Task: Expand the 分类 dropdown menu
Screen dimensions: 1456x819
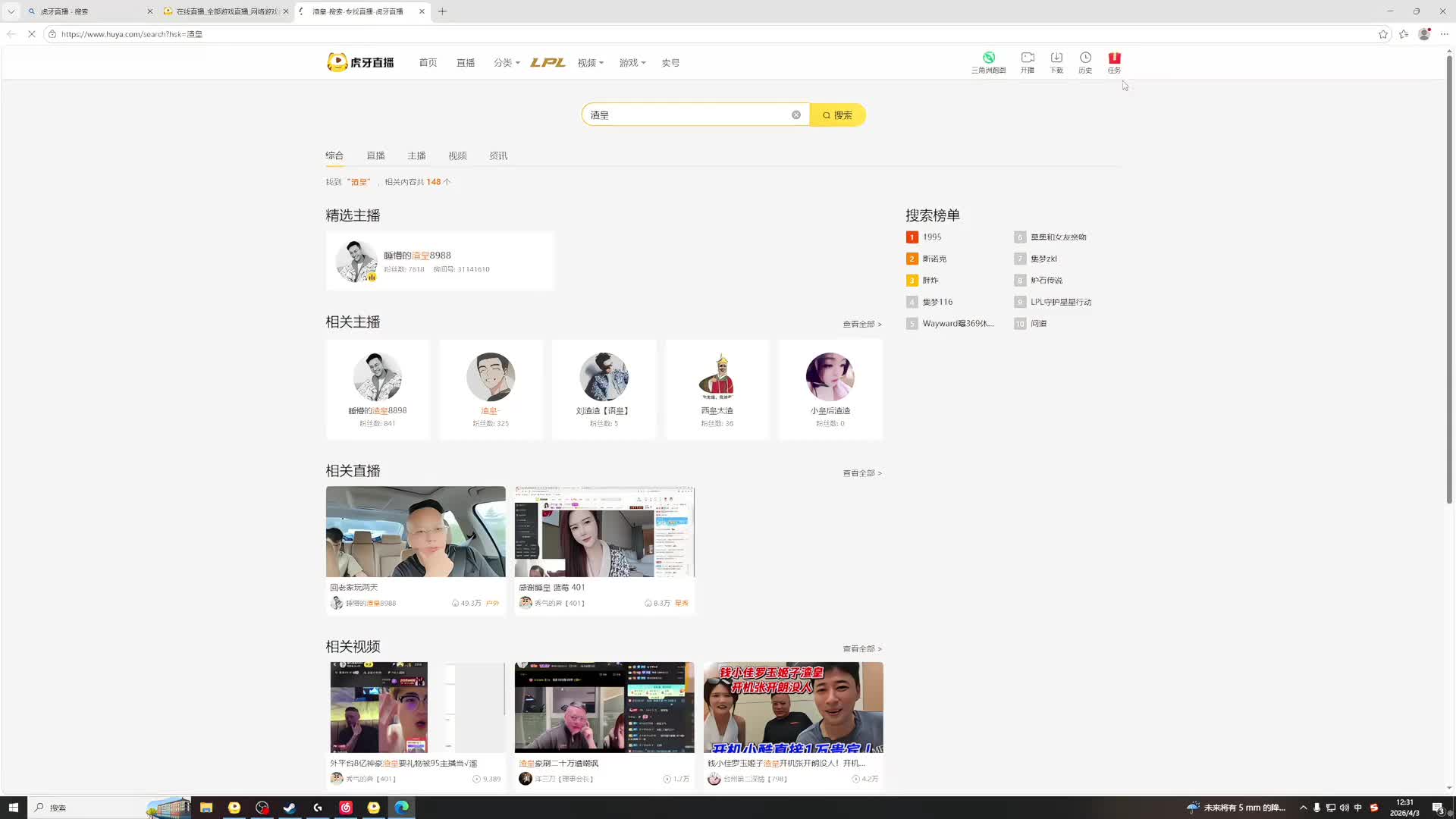Action: coord(507,63)
